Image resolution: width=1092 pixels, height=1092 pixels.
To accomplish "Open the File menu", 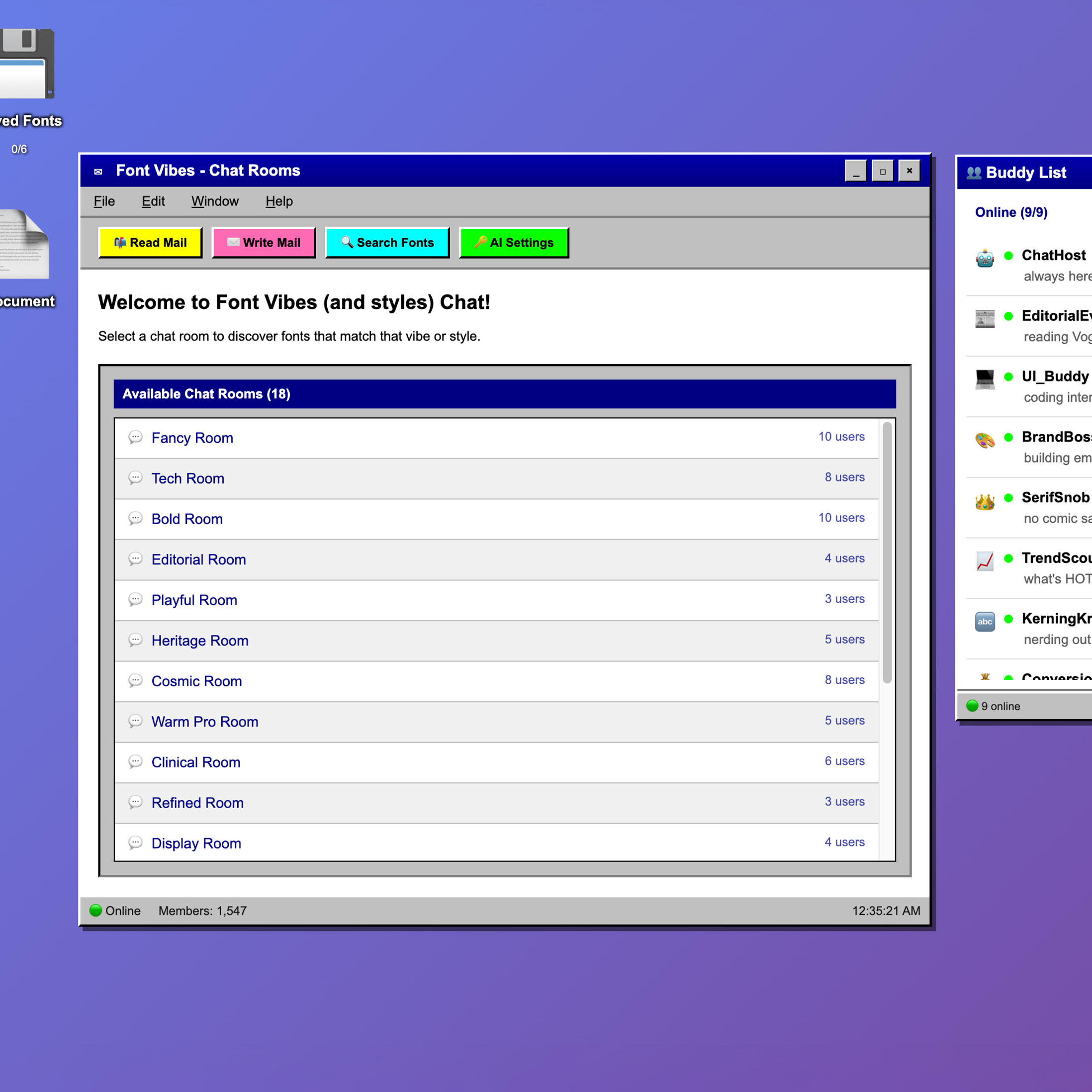I will tap(104, 201).
